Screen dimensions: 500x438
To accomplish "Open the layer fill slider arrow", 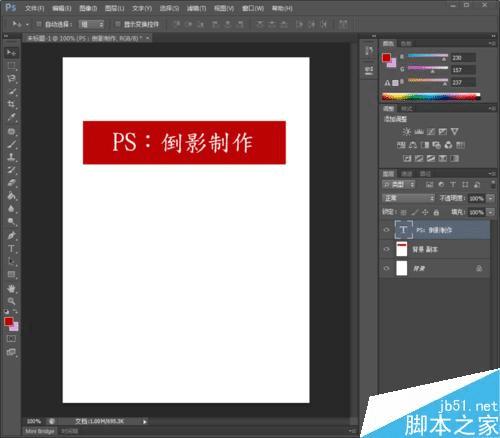I will 491,212.
